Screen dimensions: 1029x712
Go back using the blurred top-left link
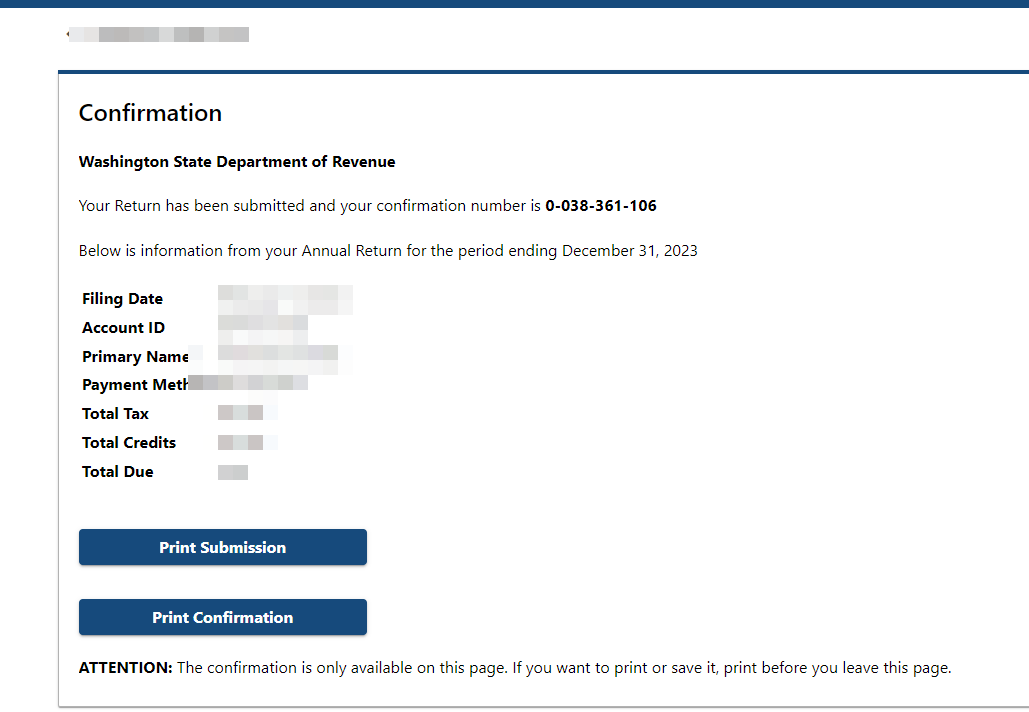pyautogui.click(x=158, y=34)
